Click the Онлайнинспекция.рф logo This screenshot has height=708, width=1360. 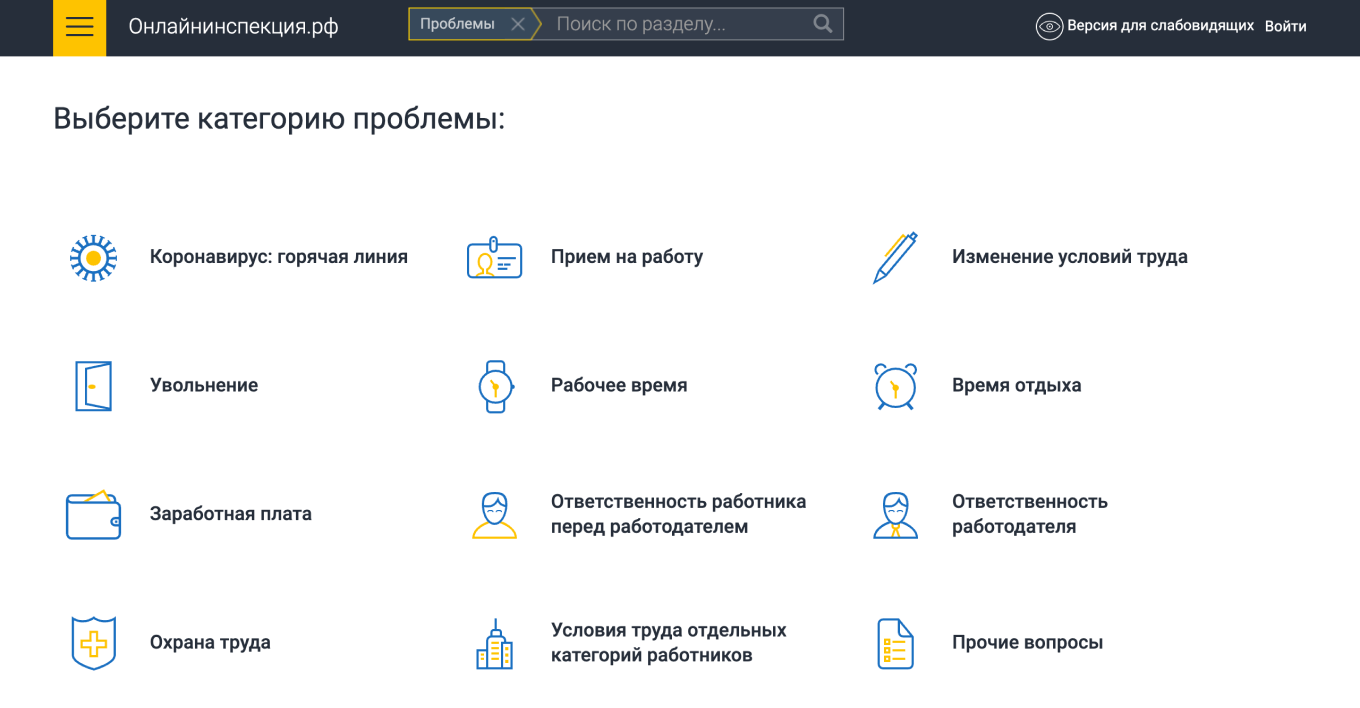(x=232, y=27)
